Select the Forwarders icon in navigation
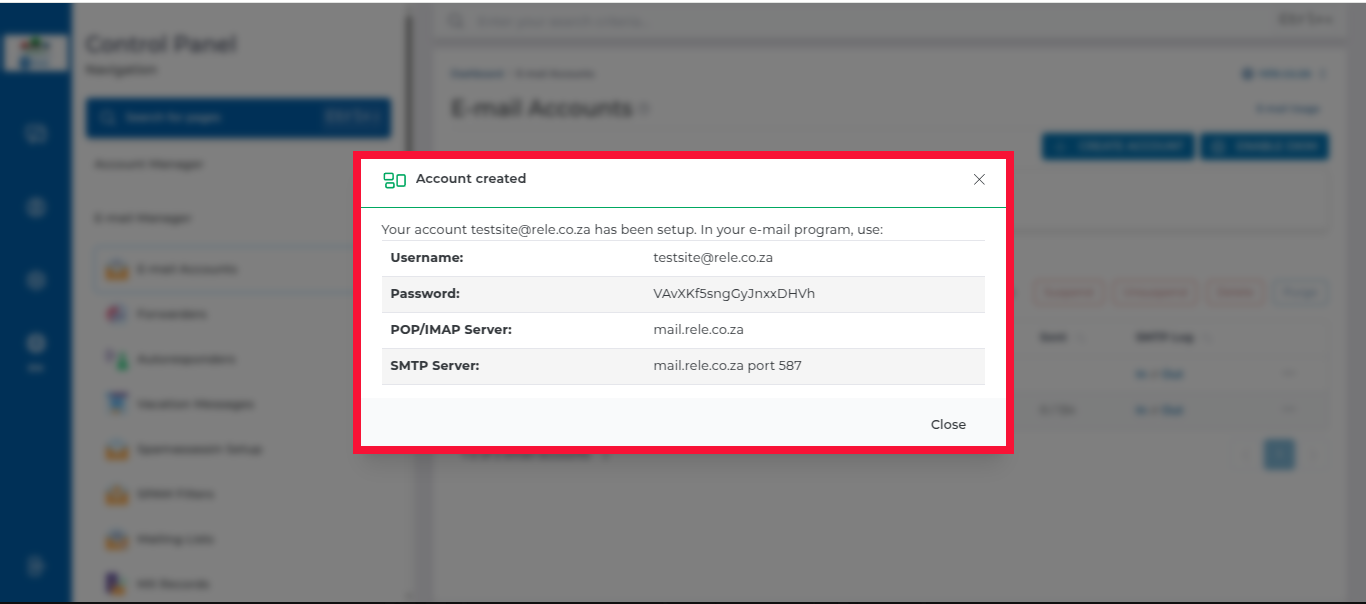 (x=117, y=314)
